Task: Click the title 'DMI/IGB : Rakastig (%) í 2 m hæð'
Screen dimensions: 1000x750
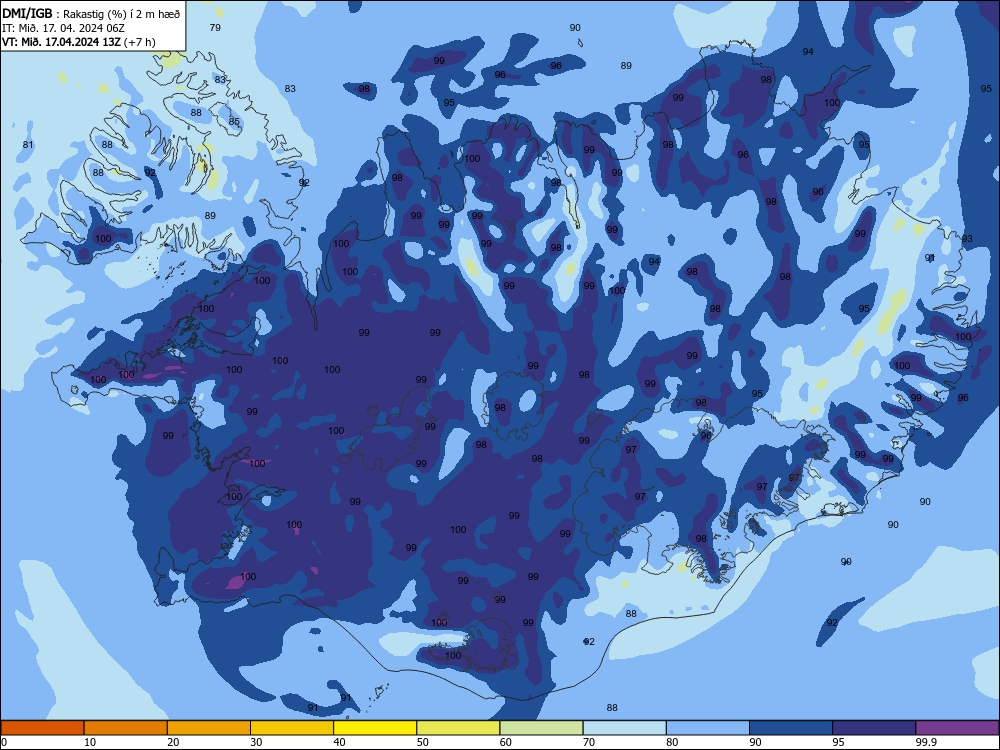Action: (91, 13)
